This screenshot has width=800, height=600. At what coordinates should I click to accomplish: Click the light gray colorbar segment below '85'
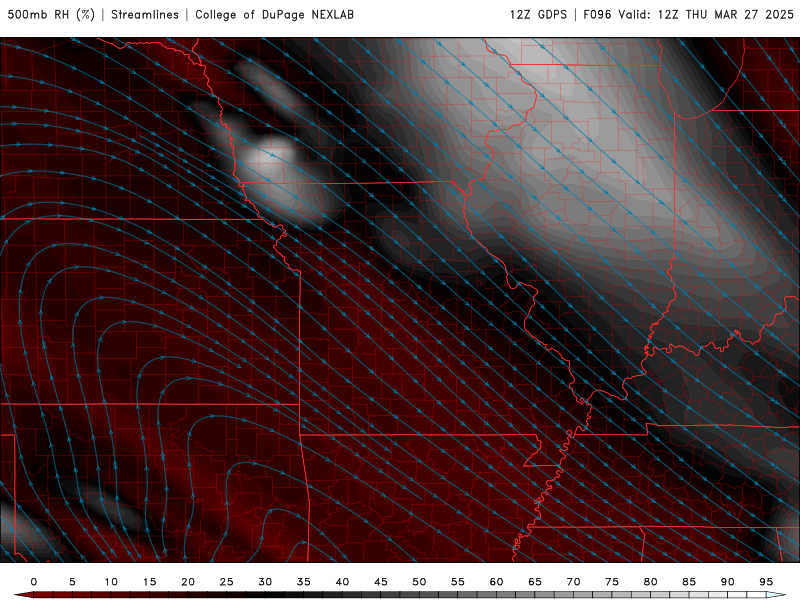[x=689, y=595]
